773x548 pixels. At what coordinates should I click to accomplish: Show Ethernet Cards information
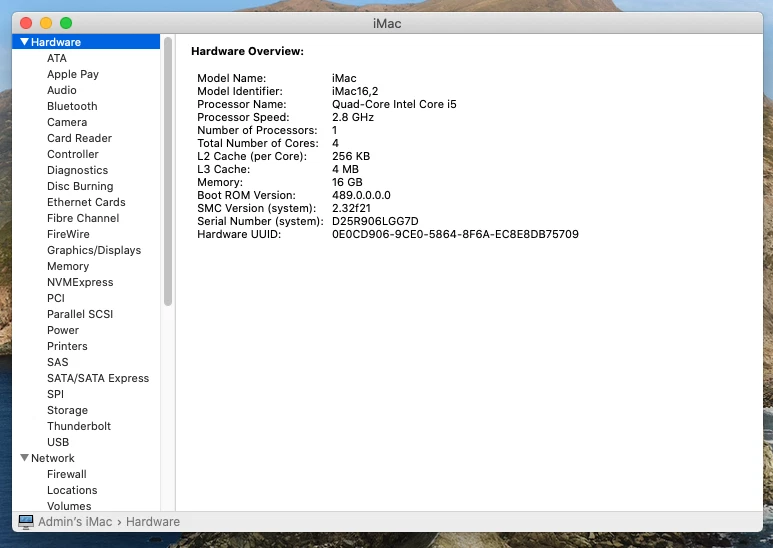pos(86,202)
